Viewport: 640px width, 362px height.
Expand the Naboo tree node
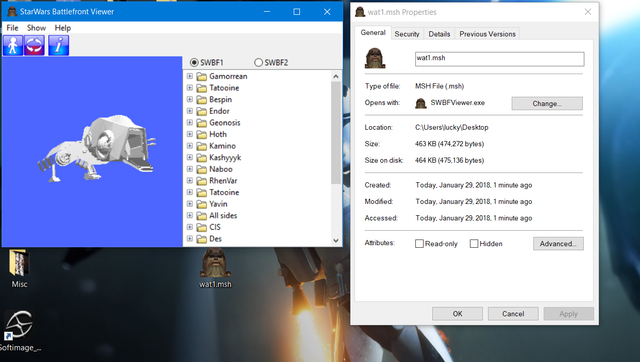point(190,169)
